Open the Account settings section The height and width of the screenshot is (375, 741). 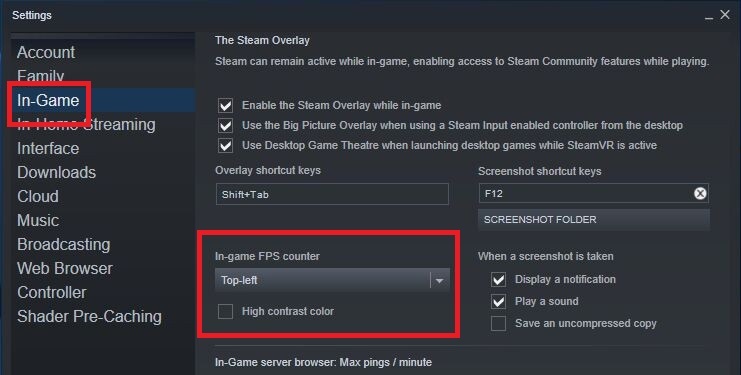[x=46, y=52]
